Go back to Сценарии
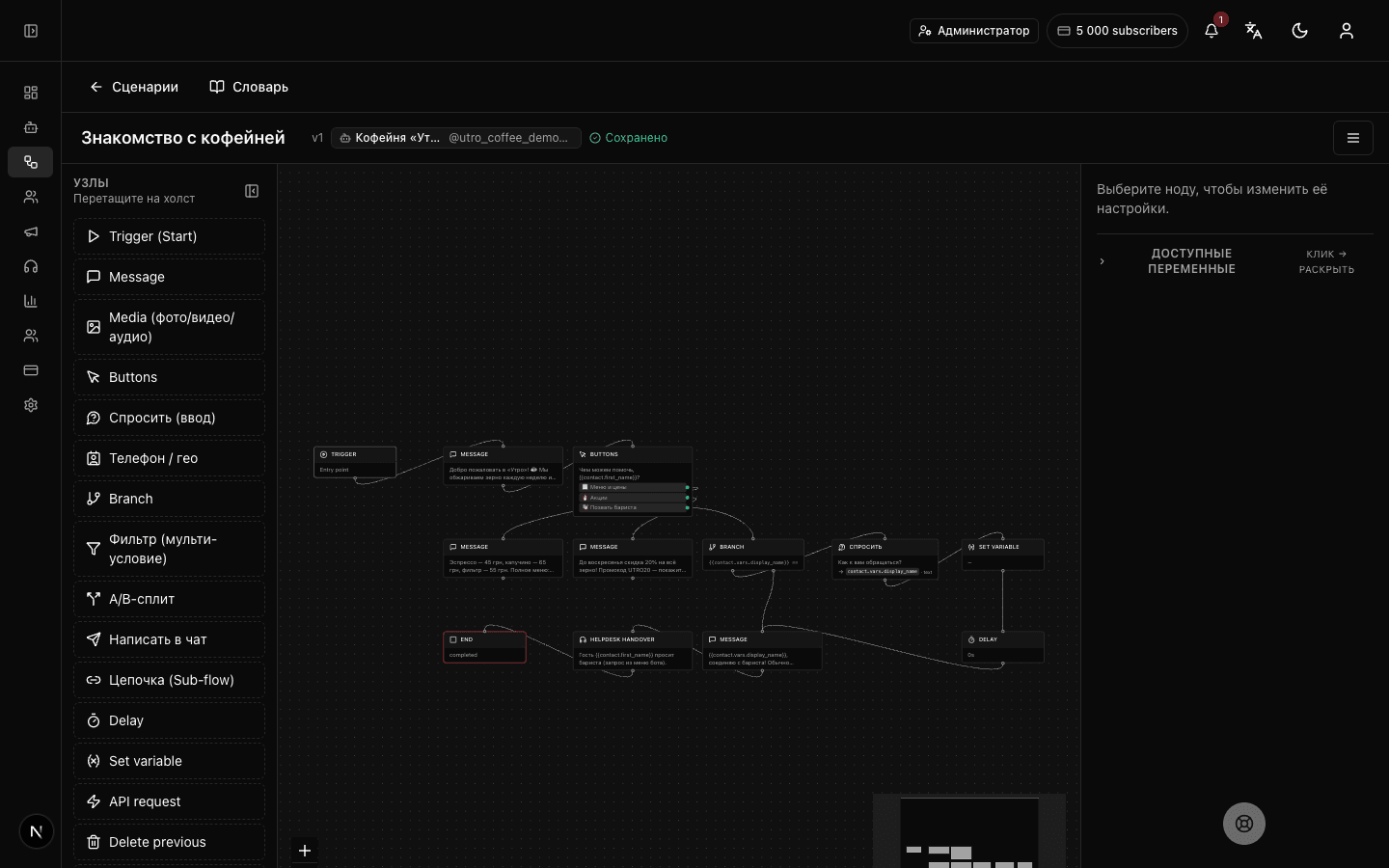This screenshot has width=1389, height=868. [x=134, y=87]
